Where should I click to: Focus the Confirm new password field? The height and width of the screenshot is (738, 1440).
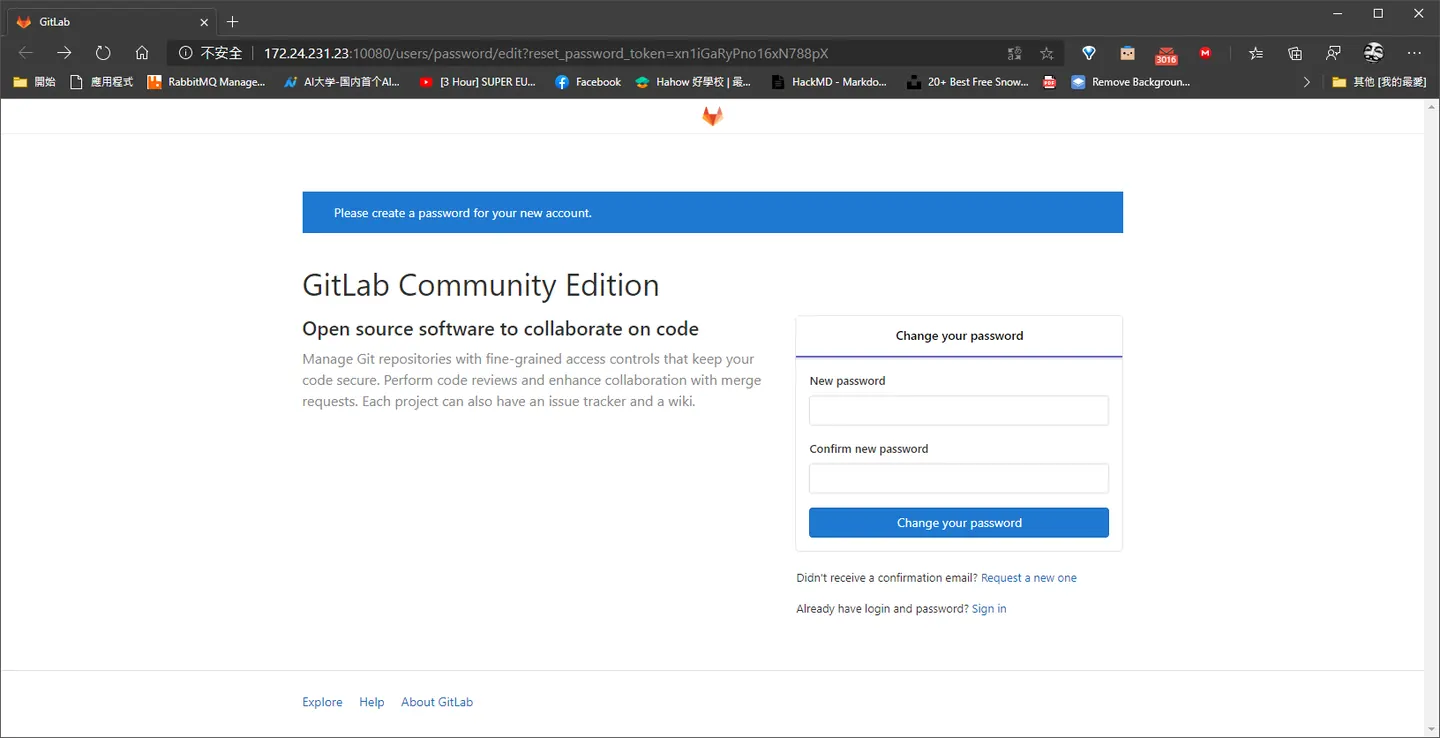959,479
